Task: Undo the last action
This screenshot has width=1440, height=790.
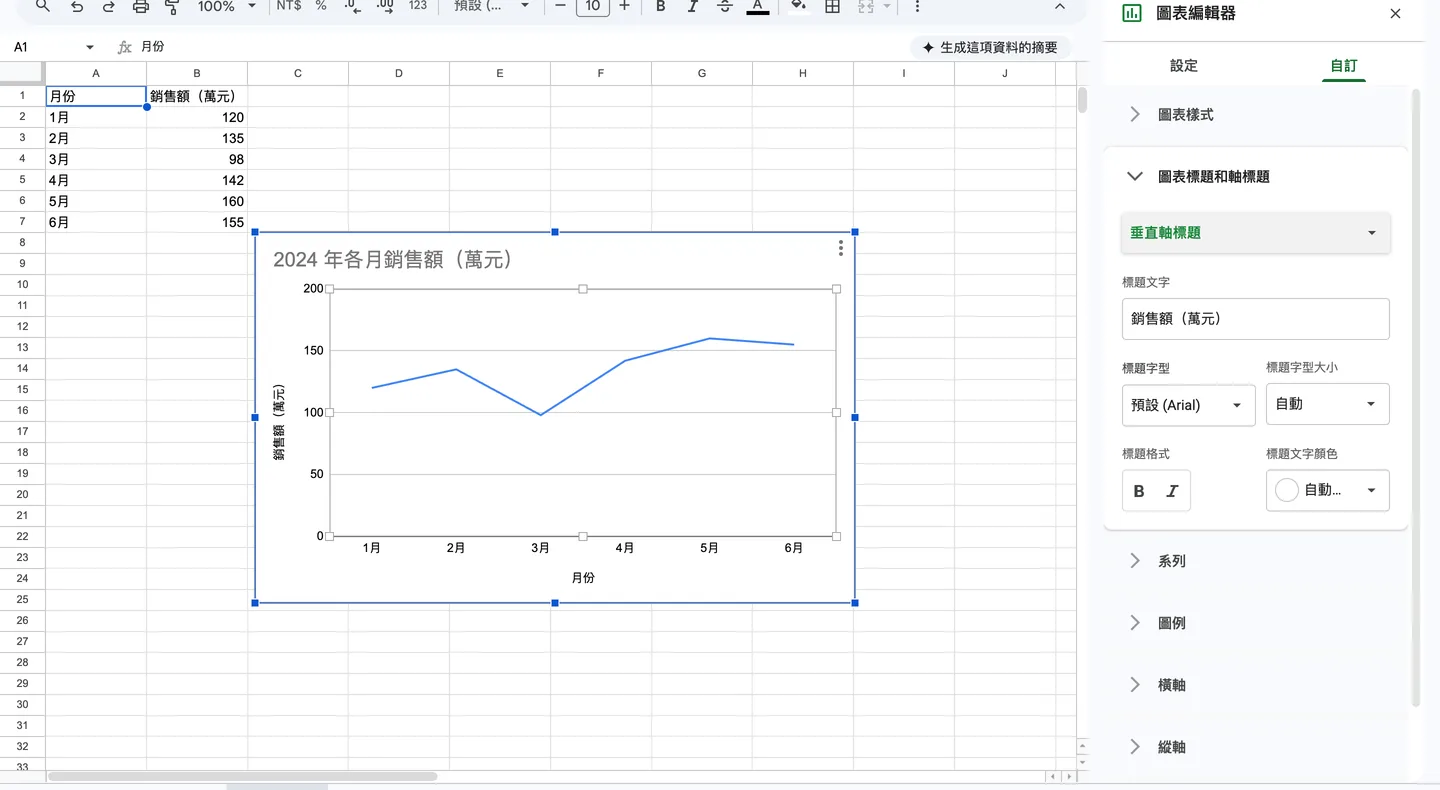Action: (77, 7)
